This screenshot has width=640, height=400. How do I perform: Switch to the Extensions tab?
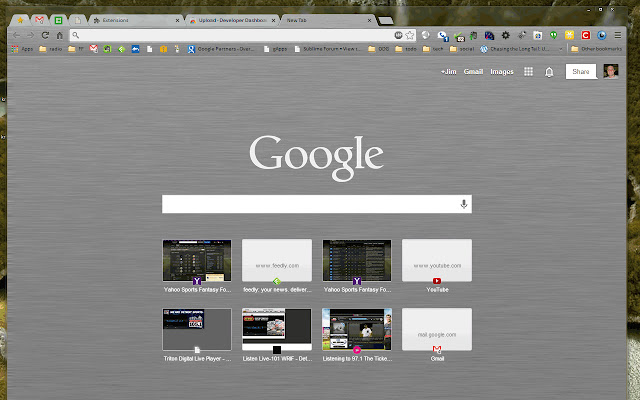(136, 20)
